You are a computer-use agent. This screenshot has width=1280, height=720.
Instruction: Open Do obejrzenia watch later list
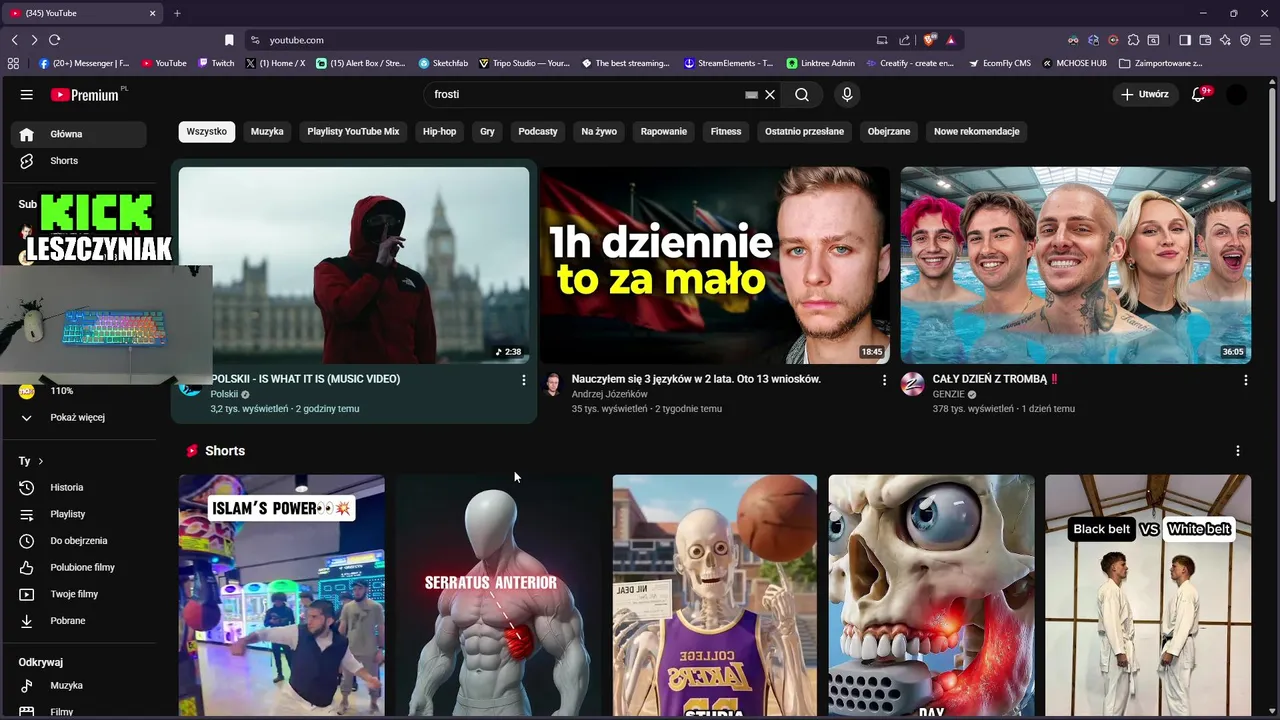pyautogui.click(x=78, y=541)
